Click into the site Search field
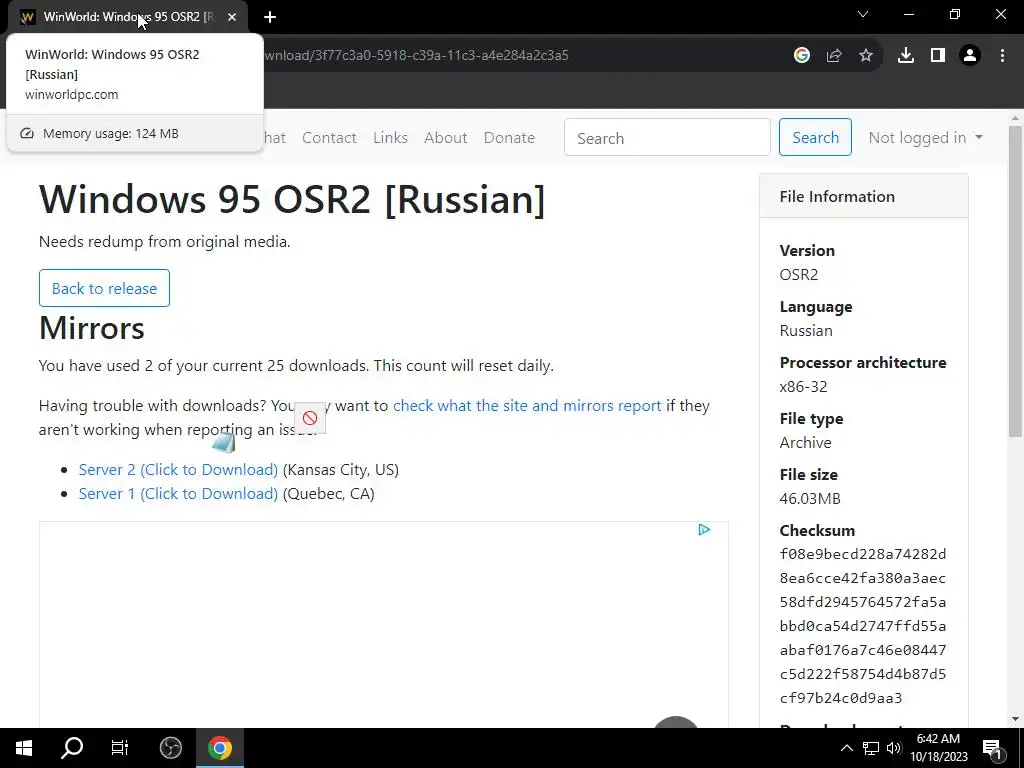Image resolution: width=1024 pixels, height=768 pixels. (667, 138)
